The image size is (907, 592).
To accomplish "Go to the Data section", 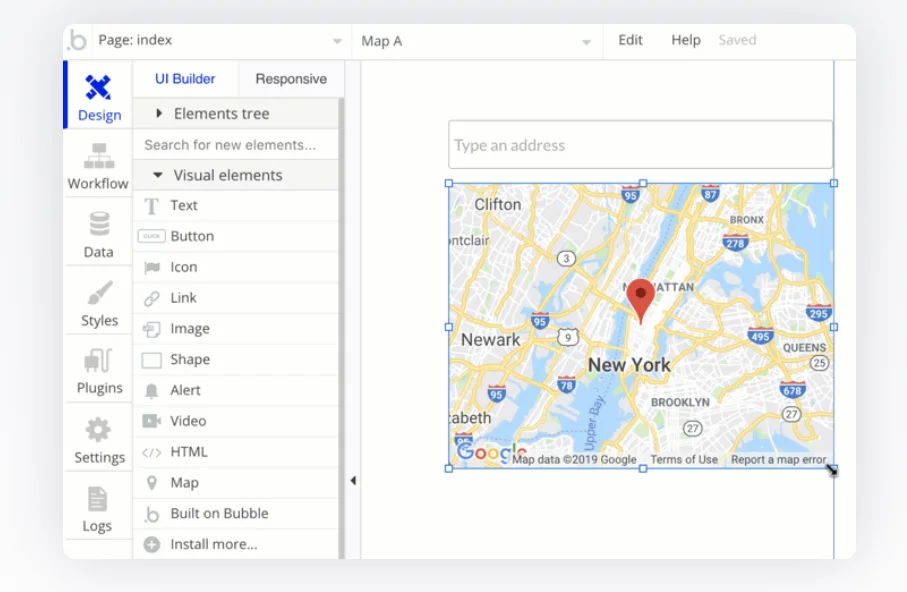I will [98, 235].
